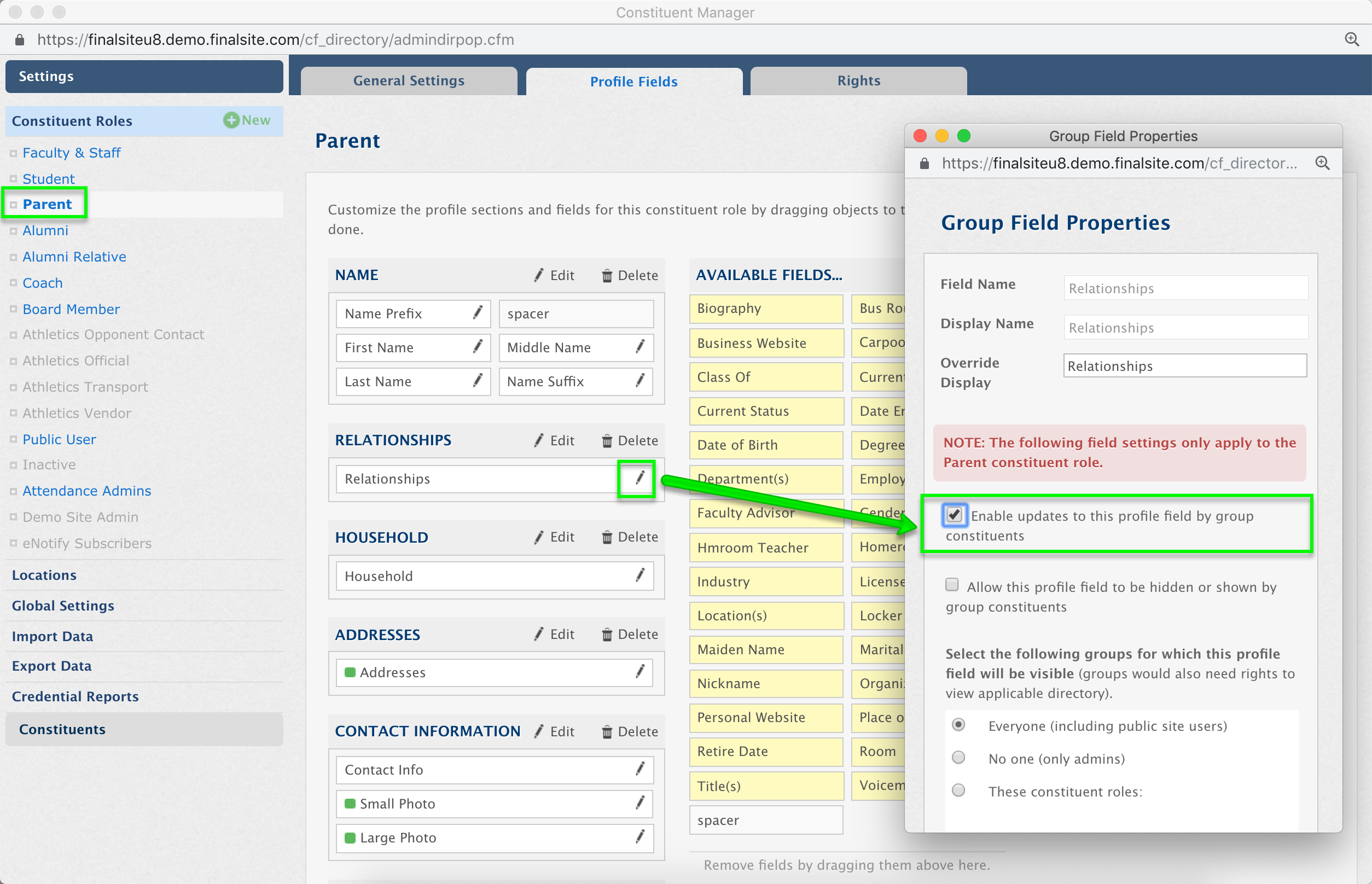Select Parent constituent role
This screenshot has width=1372, height=884.
point(47,205)
